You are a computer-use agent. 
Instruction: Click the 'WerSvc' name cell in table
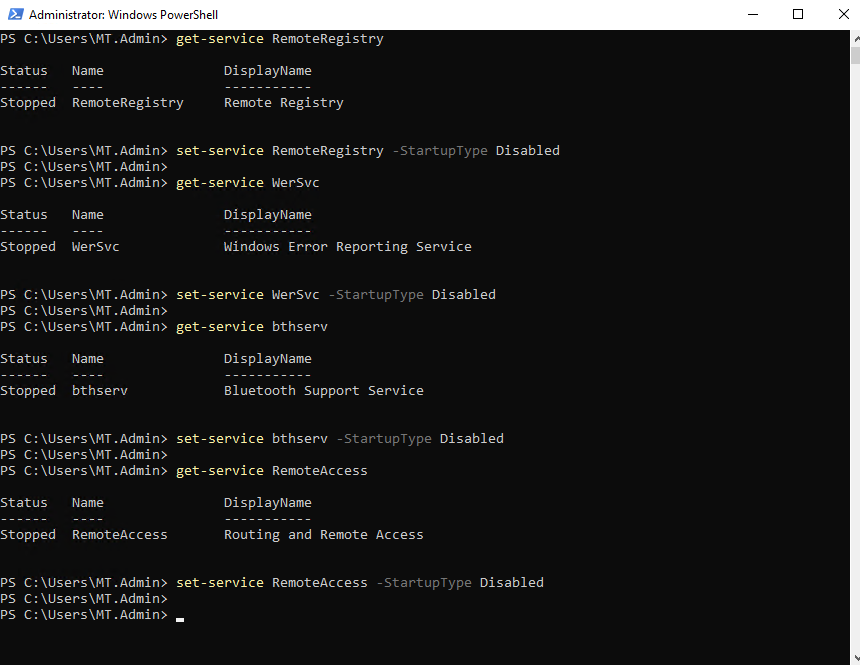(95, 247)
